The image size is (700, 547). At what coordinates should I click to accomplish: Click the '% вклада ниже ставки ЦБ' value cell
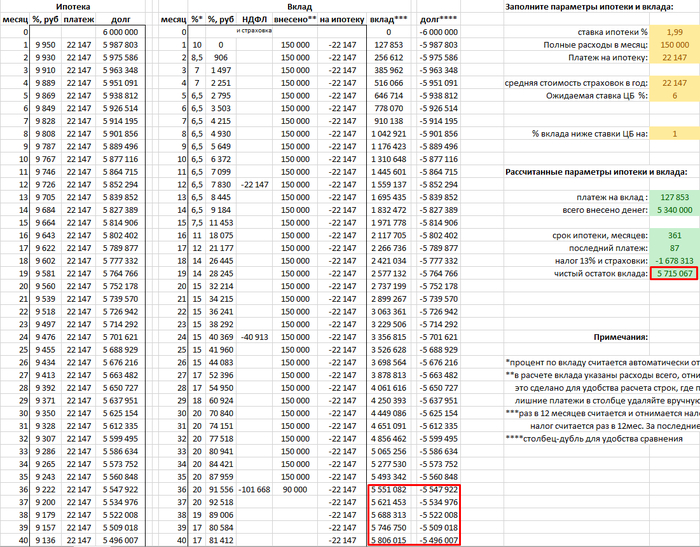pos(674,133)
